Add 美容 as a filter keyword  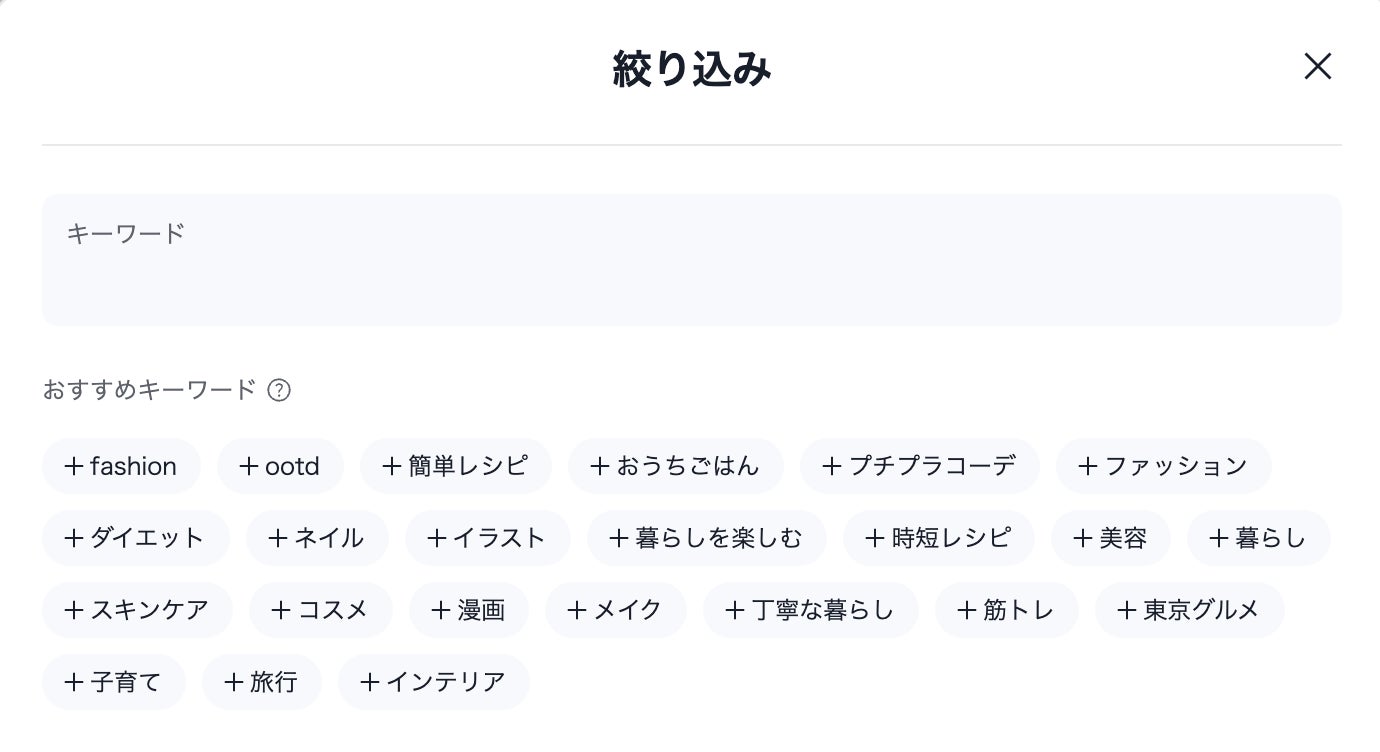[1110, 537]
